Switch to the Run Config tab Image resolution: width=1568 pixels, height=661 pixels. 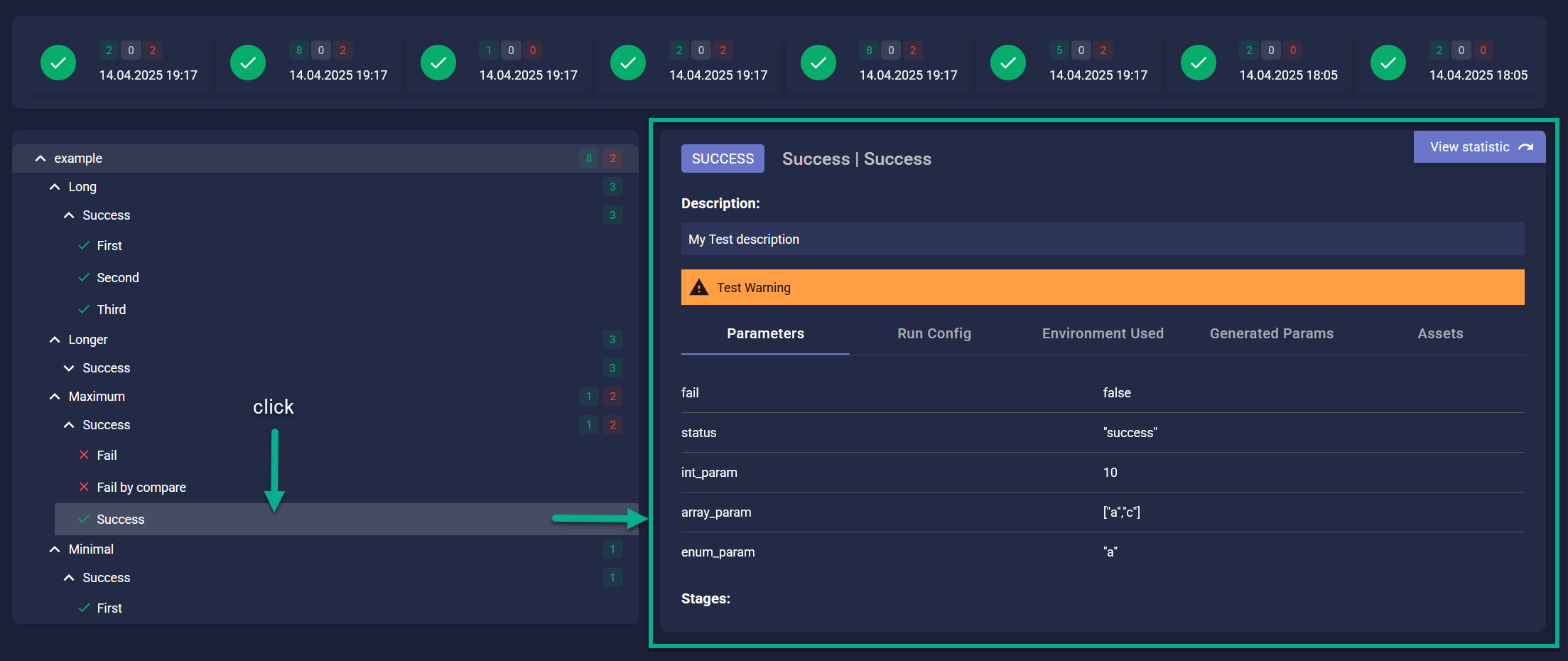(x=934, y=333)
